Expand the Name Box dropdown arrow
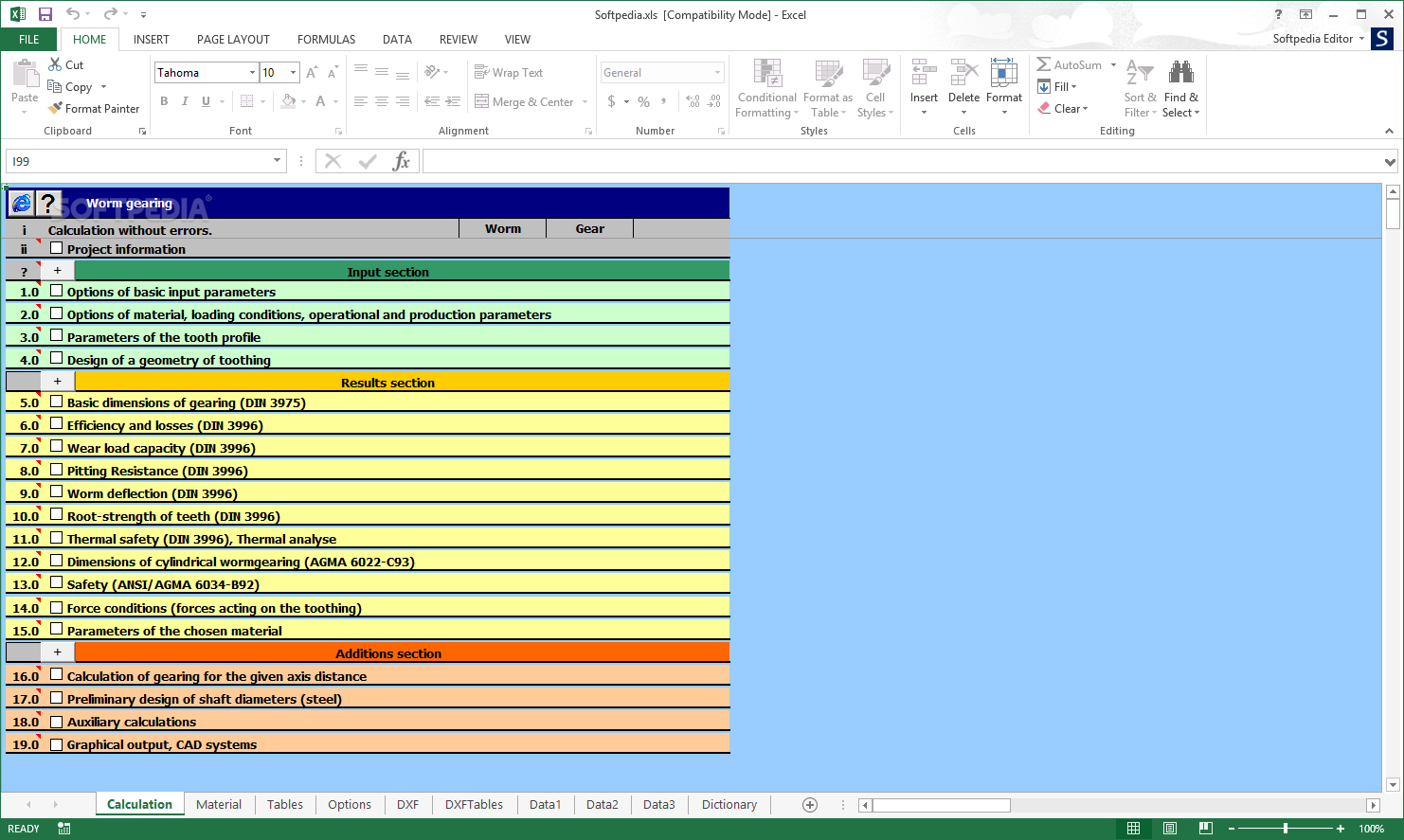Viewport: 1404px width, 840px height. click(x=278, y=161)
